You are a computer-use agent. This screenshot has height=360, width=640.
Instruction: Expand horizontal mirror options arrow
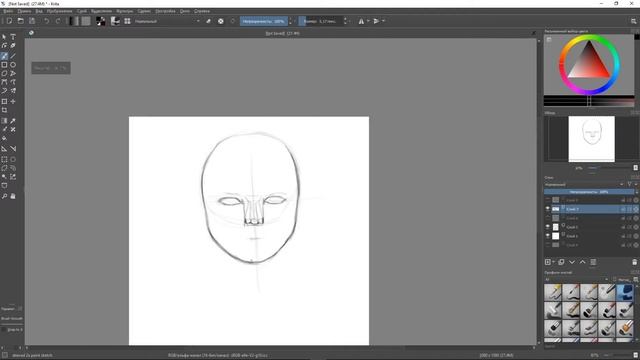coord(368,21)
